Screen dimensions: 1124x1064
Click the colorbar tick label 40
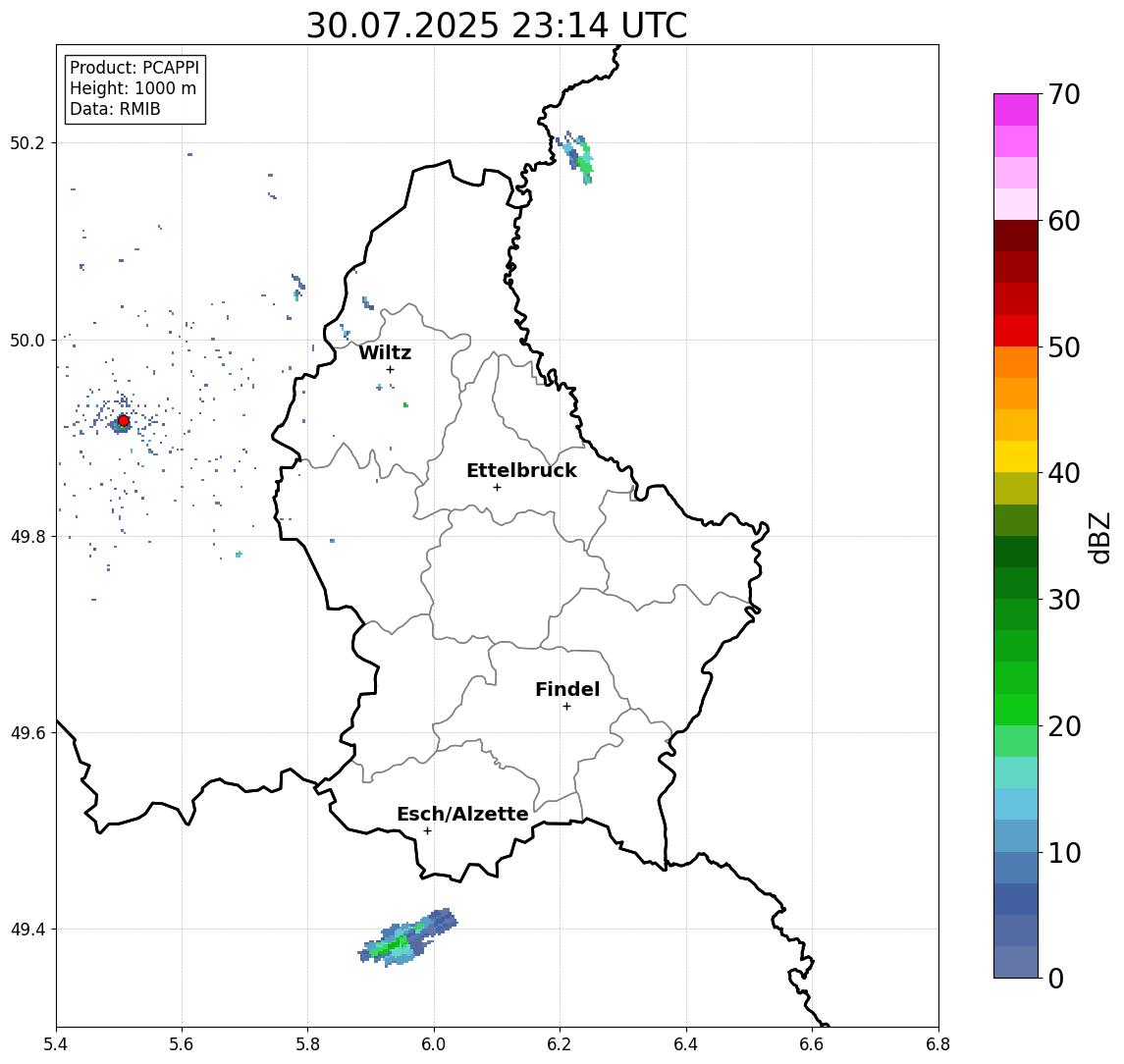pos(1064,472)
